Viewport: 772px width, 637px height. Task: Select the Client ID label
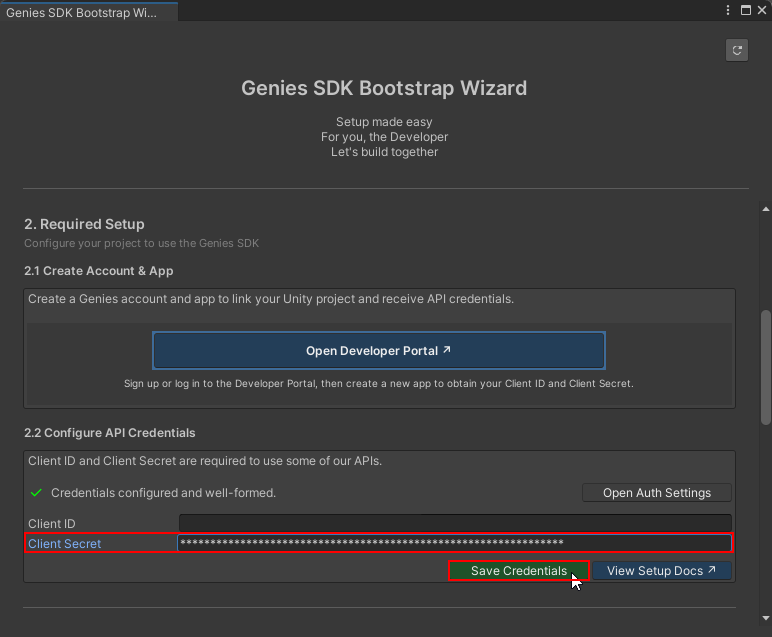point(52,524)
